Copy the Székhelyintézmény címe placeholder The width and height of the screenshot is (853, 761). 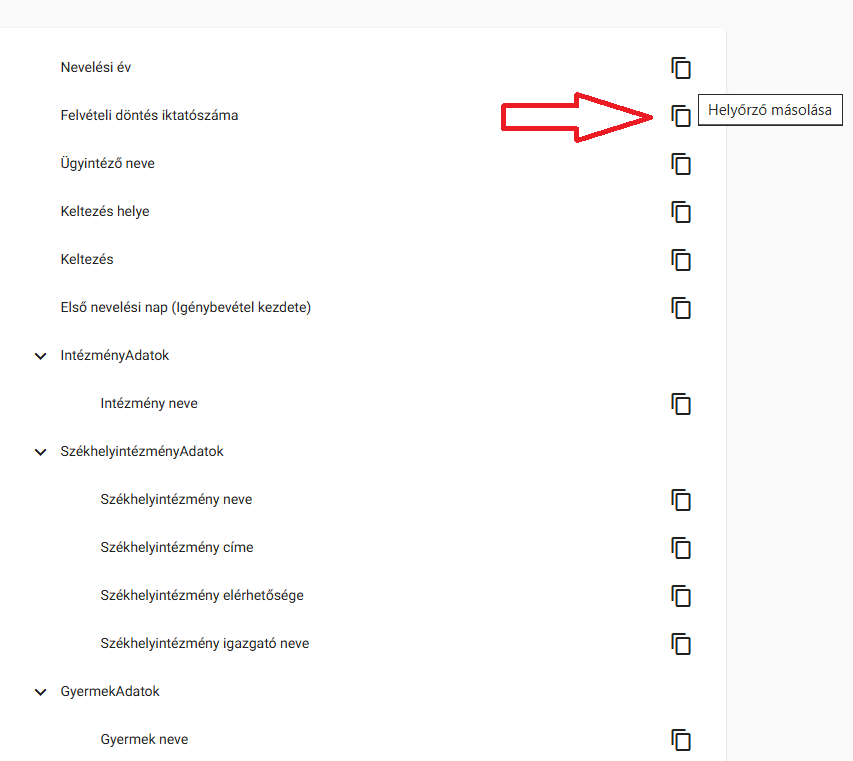click(681, 548)
